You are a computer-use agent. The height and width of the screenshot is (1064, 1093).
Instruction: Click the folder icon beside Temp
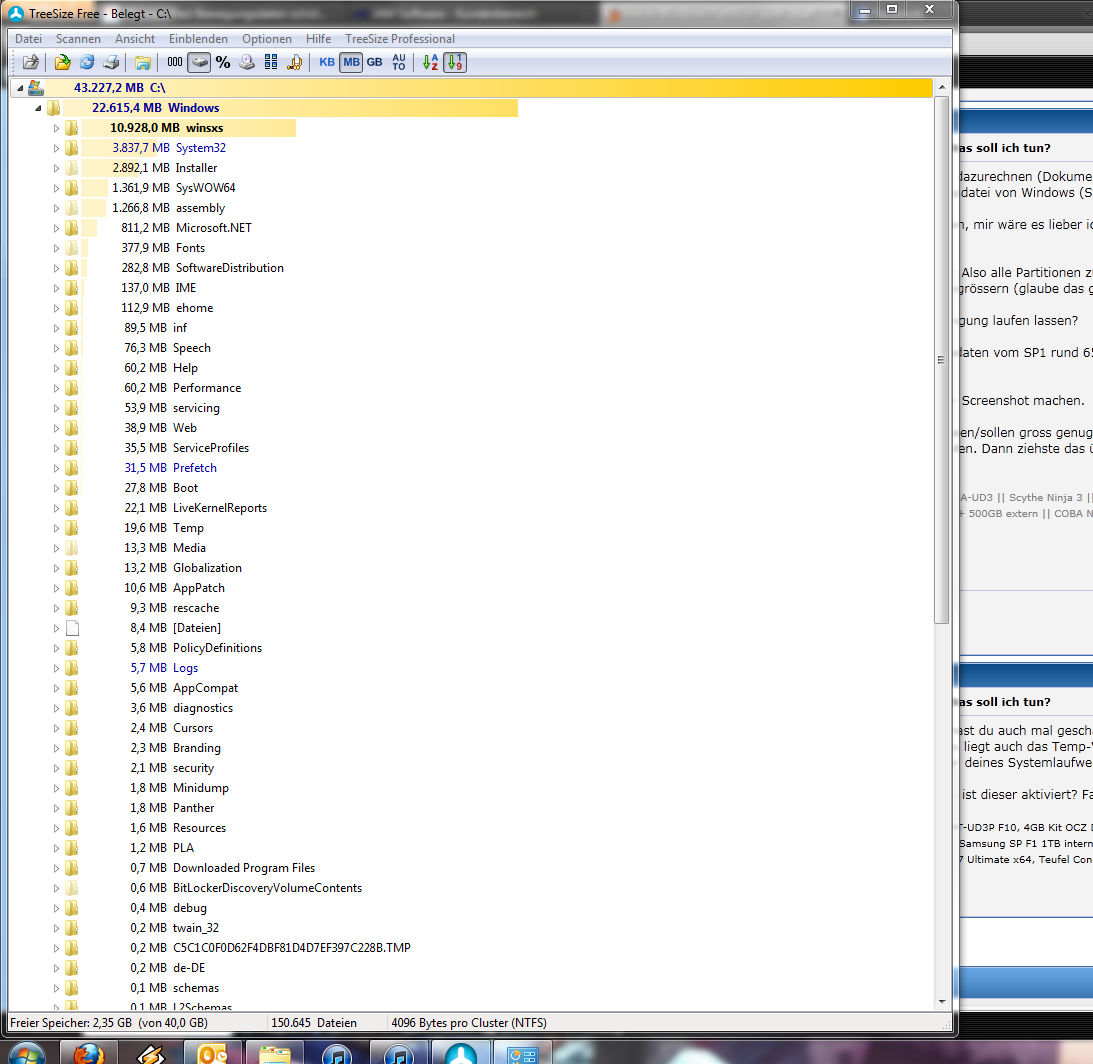pos(72,529)
